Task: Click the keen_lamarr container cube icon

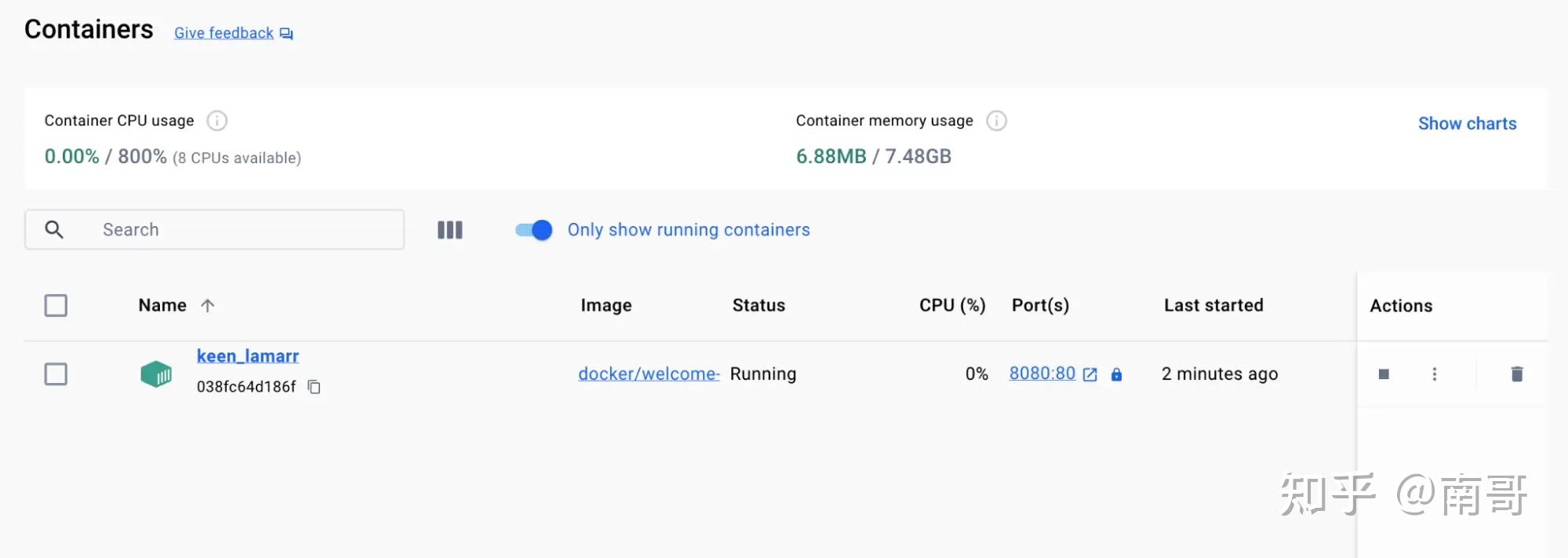Action: (156, 374)
